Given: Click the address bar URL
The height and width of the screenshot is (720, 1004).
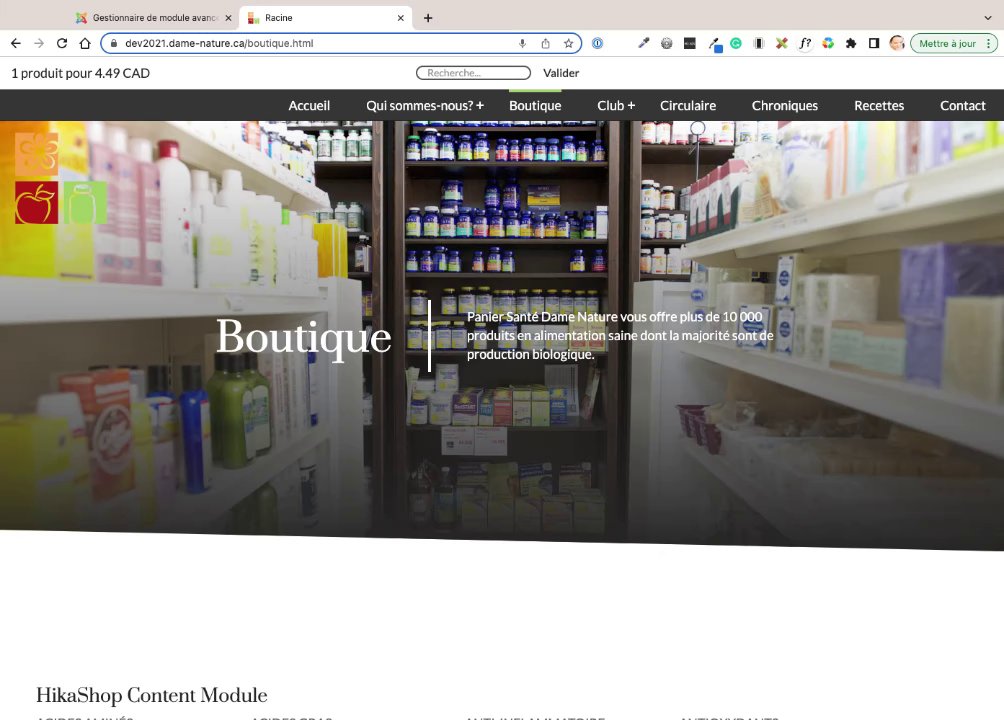Looking at the screenshot, I should point(219,44).
